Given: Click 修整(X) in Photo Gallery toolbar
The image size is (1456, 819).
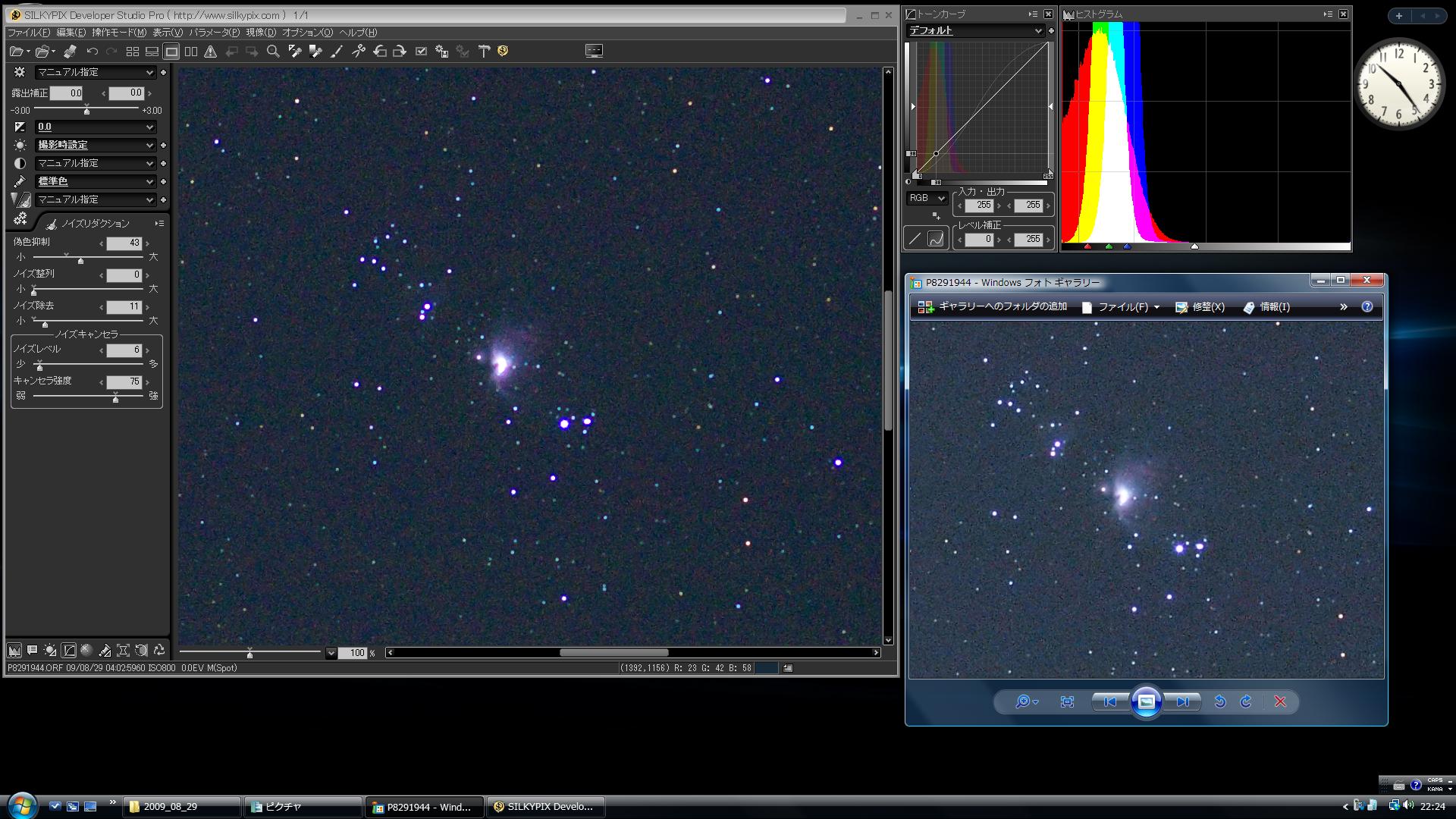Looking at the screenshot, I should (x=1200, y=307).
